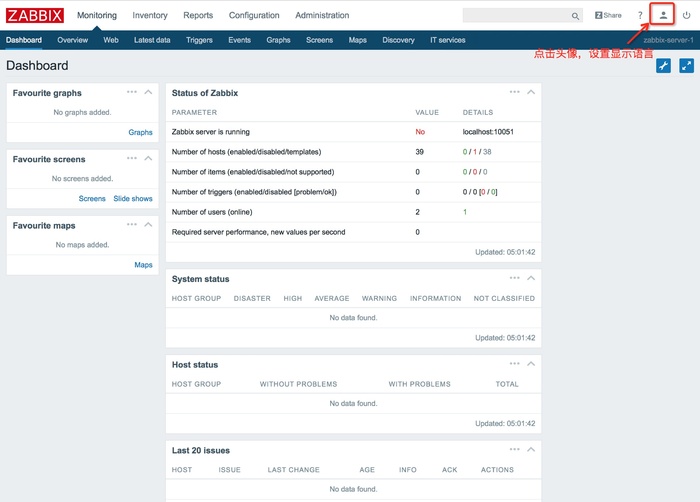Go to the Maps submenu tab

[358, 40]
